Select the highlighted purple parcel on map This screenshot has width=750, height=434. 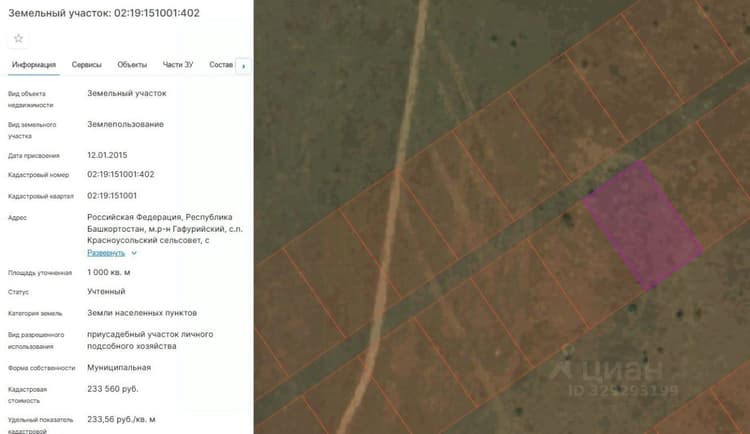[642, 225]
